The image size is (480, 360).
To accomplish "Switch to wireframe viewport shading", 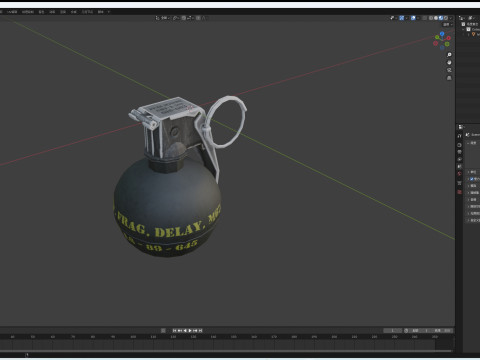I will coord(431,18).
